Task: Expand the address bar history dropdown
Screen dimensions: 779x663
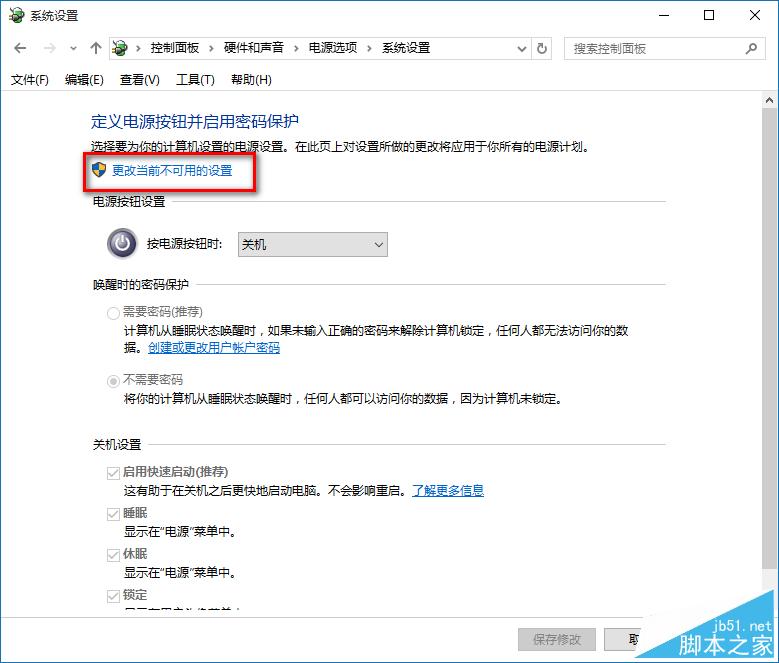Action: 522,48
